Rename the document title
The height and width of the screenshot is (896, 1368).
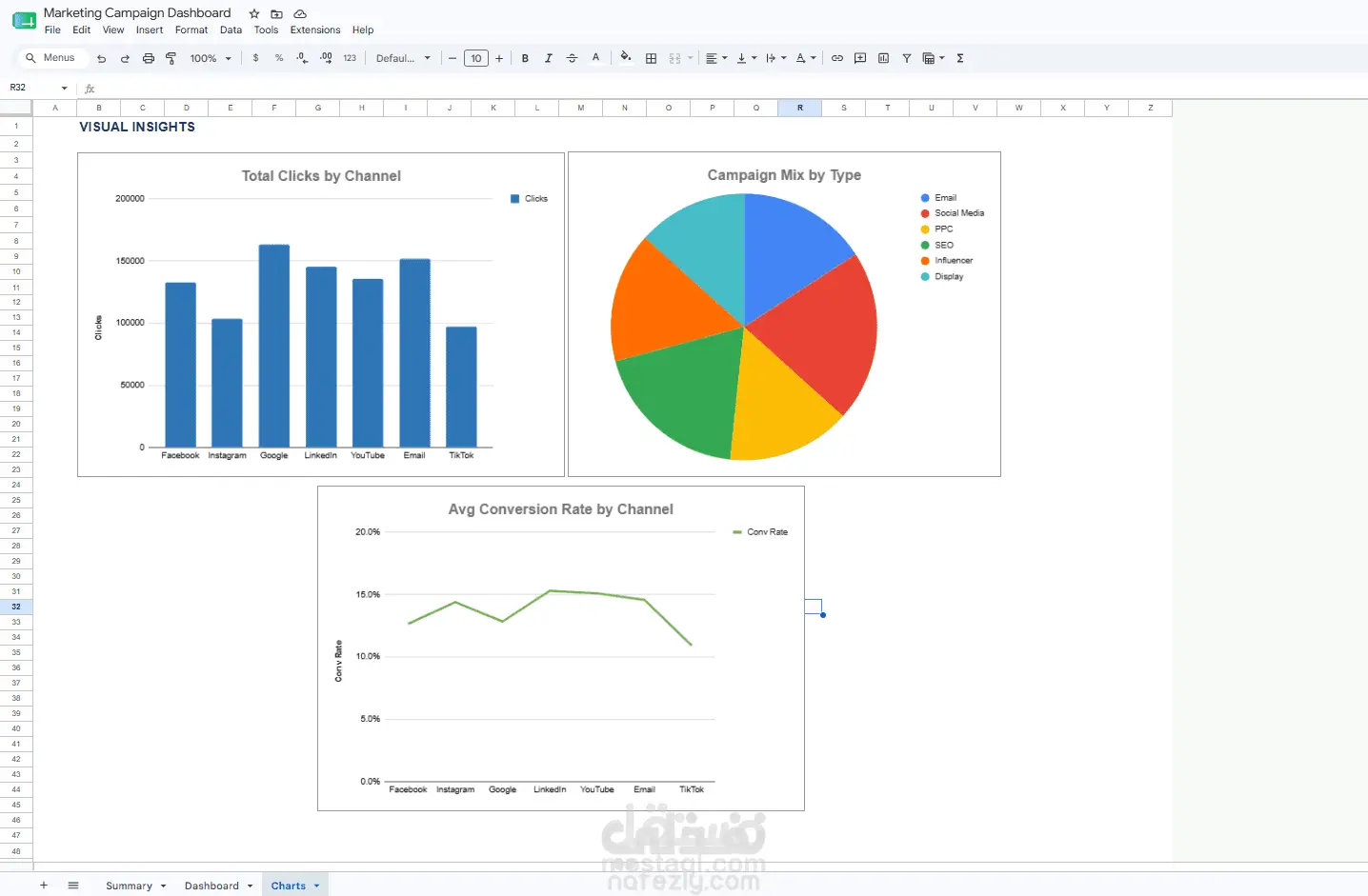point(137,13)
